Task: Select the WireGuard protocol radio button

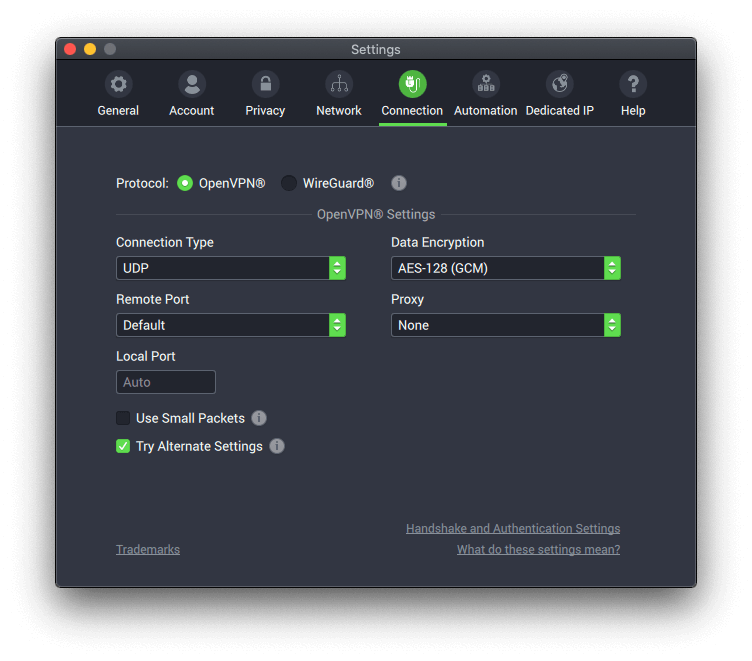Action: (x=289, y=183)
